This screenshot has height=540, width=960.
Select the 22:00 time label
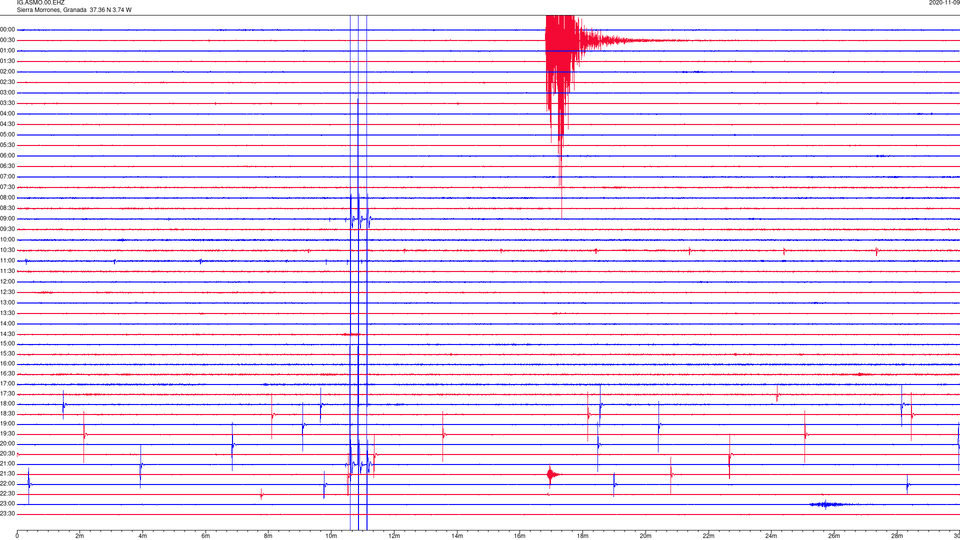coord(7,483)
